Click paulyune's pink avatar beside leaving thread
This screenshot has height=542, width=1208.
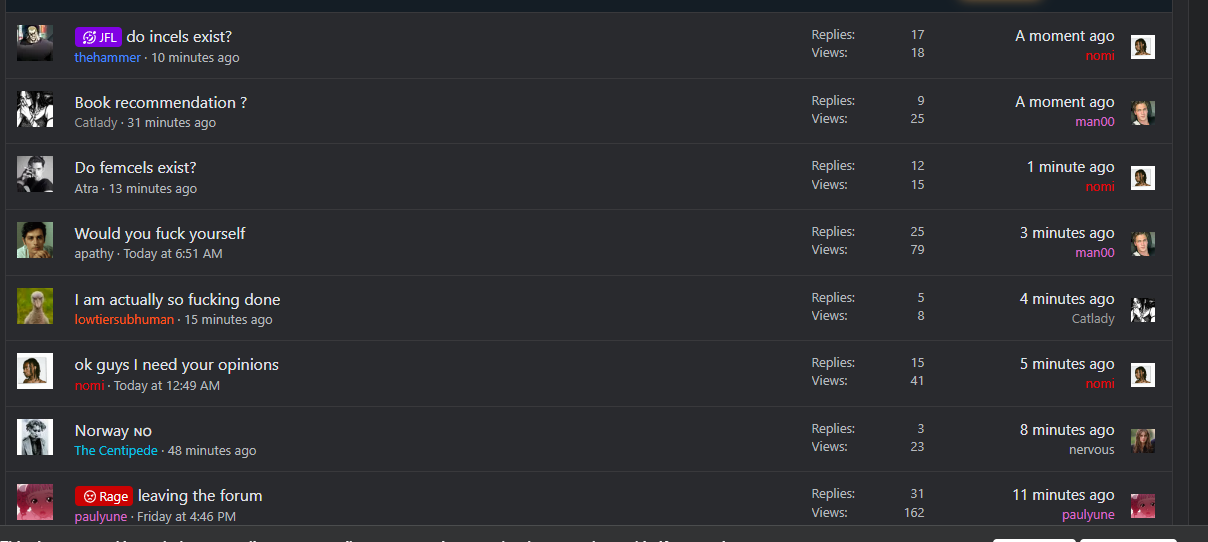click(35, 502)
